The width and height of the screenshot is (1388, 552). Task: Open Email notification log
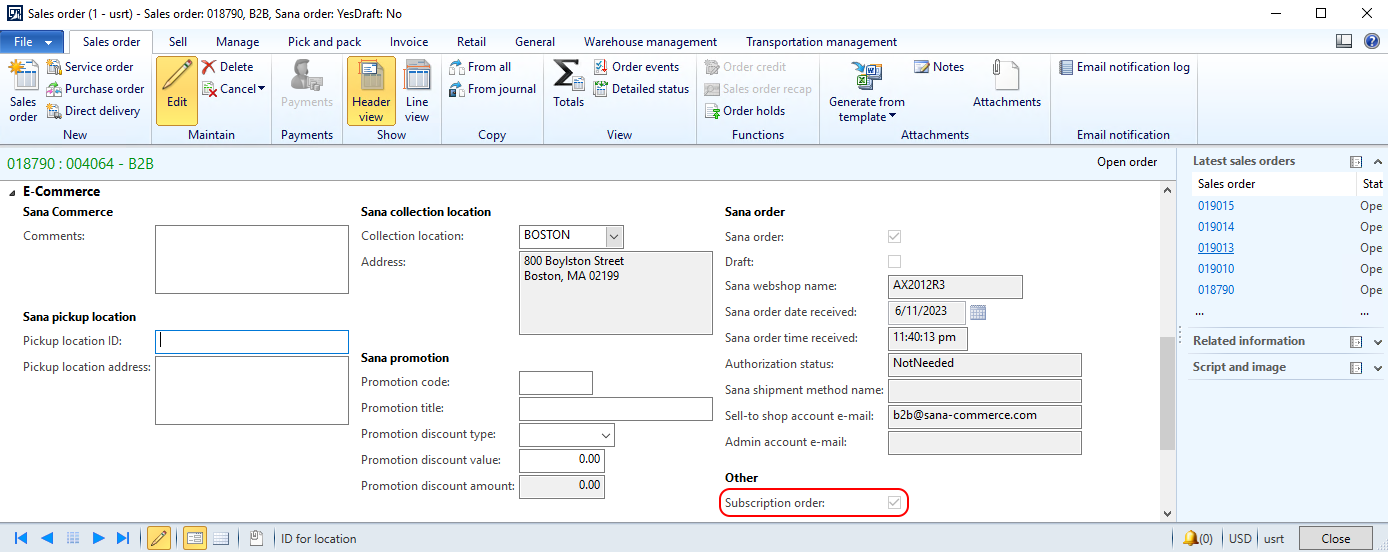click(1124, 67)
